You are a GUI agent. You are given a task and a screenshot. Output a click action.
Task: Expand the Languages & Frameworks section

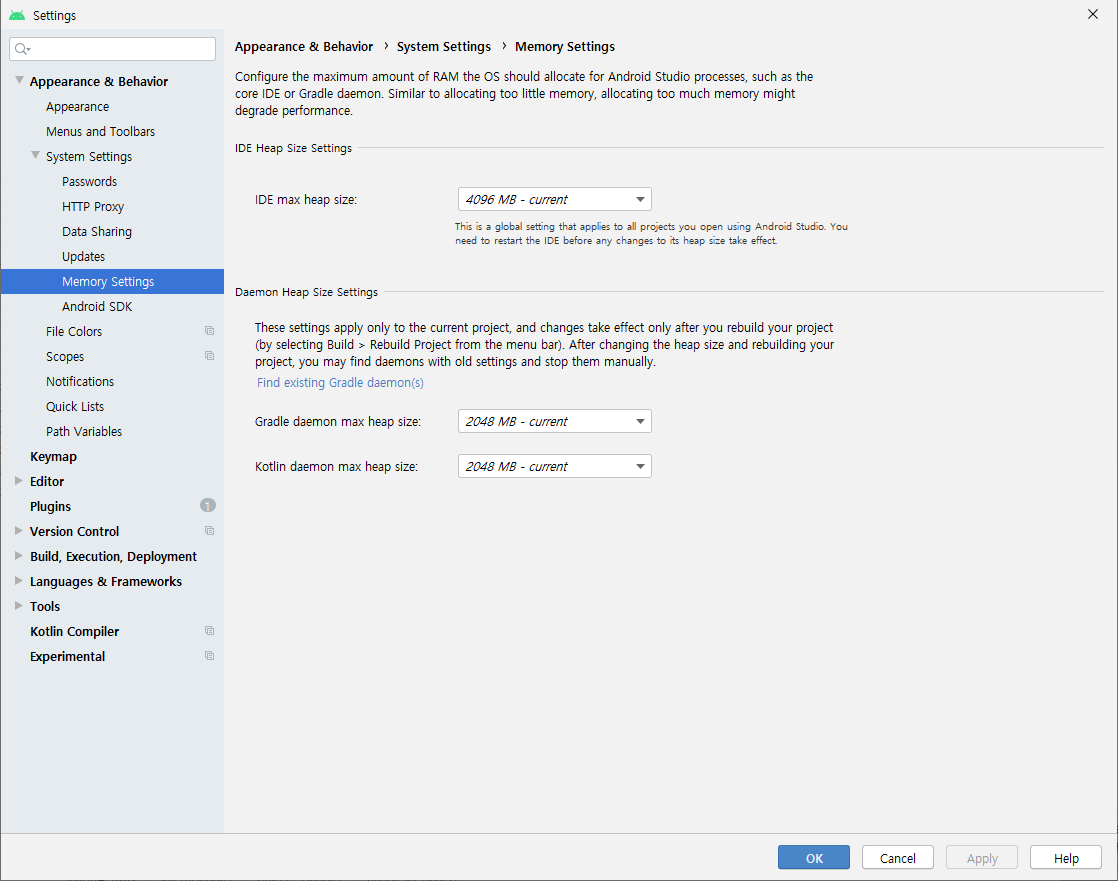pyautogui.click(x=19, y=580)
